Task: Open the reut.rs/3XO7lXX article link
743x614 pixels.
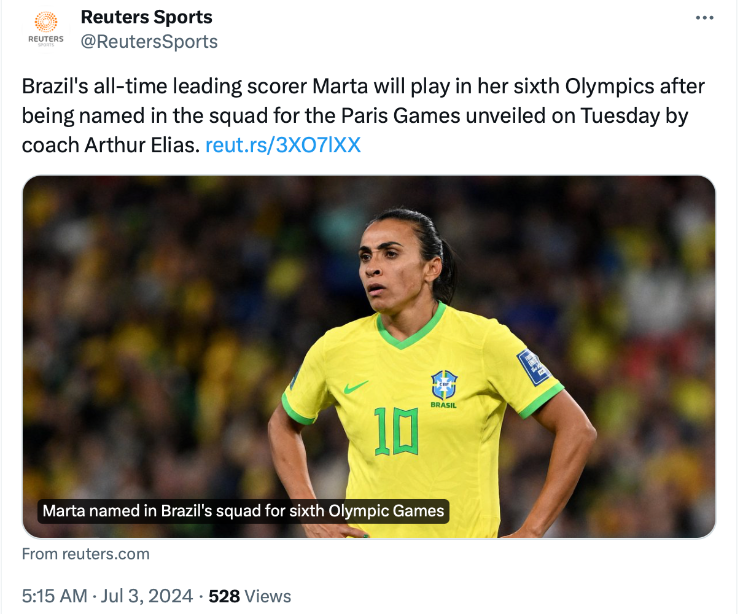Action: pyautogui.click(x=283, y=144)
